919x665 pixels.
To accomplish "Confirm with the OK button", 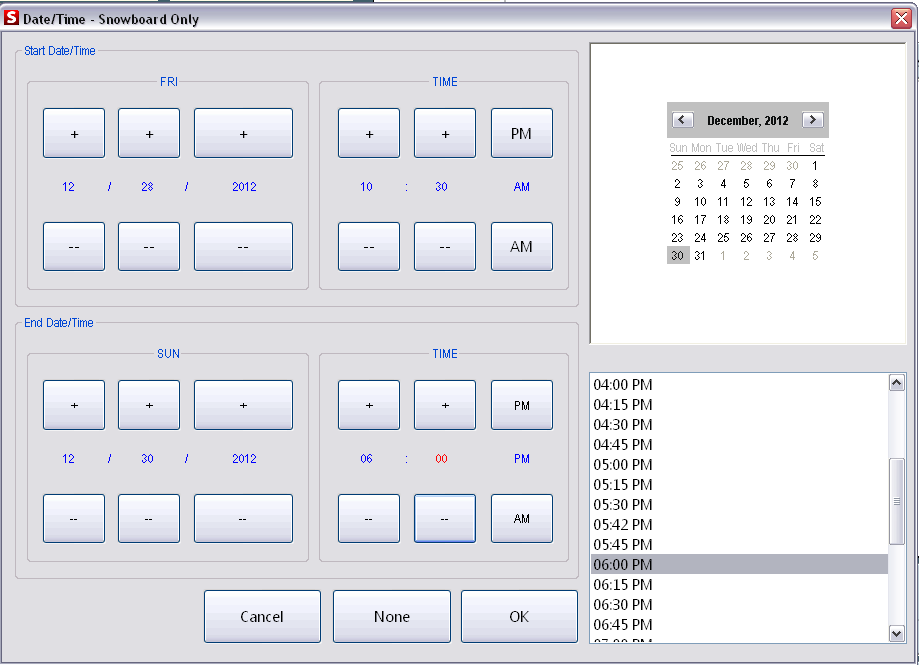I will 519,616.
